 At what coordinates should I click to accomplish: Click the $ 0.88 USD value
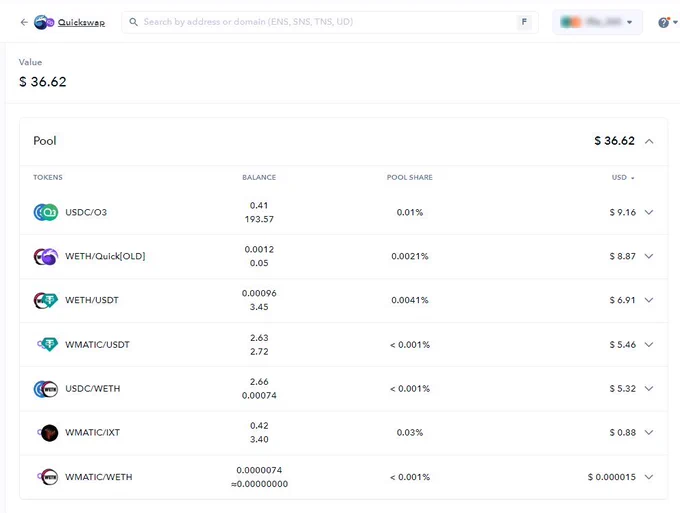click(622, 432)
